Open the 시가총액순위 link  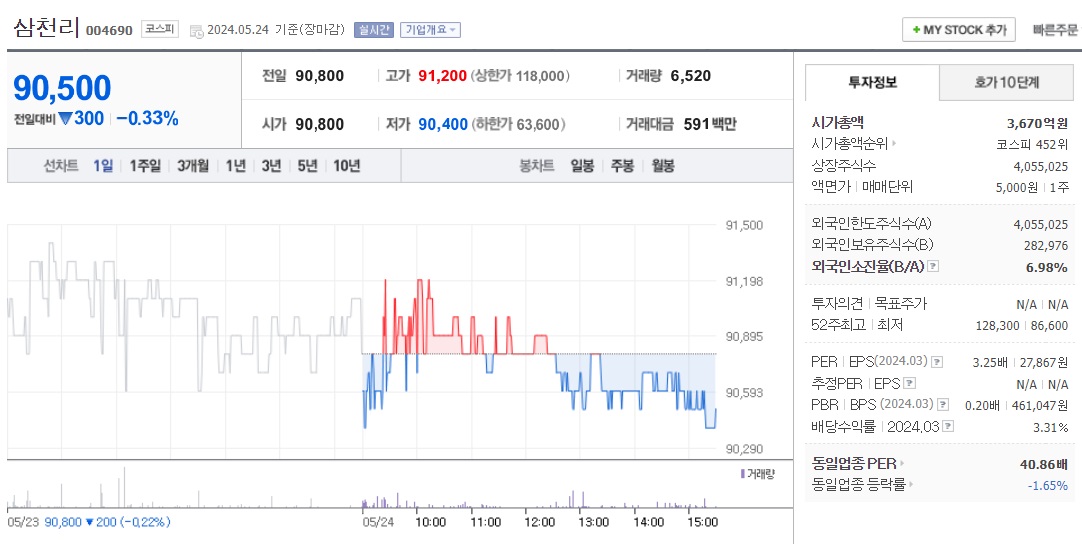tap(850, 144)
